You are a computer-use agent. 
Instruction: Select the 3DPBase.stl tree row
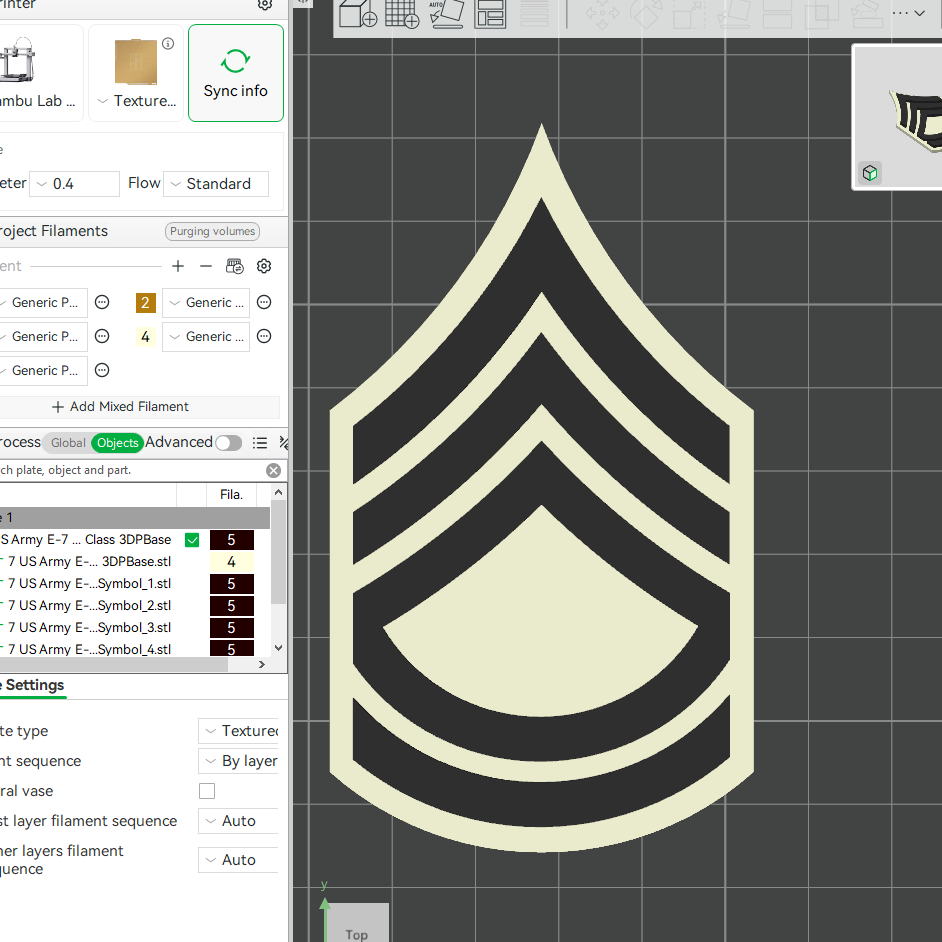click(x=89, y=562)
